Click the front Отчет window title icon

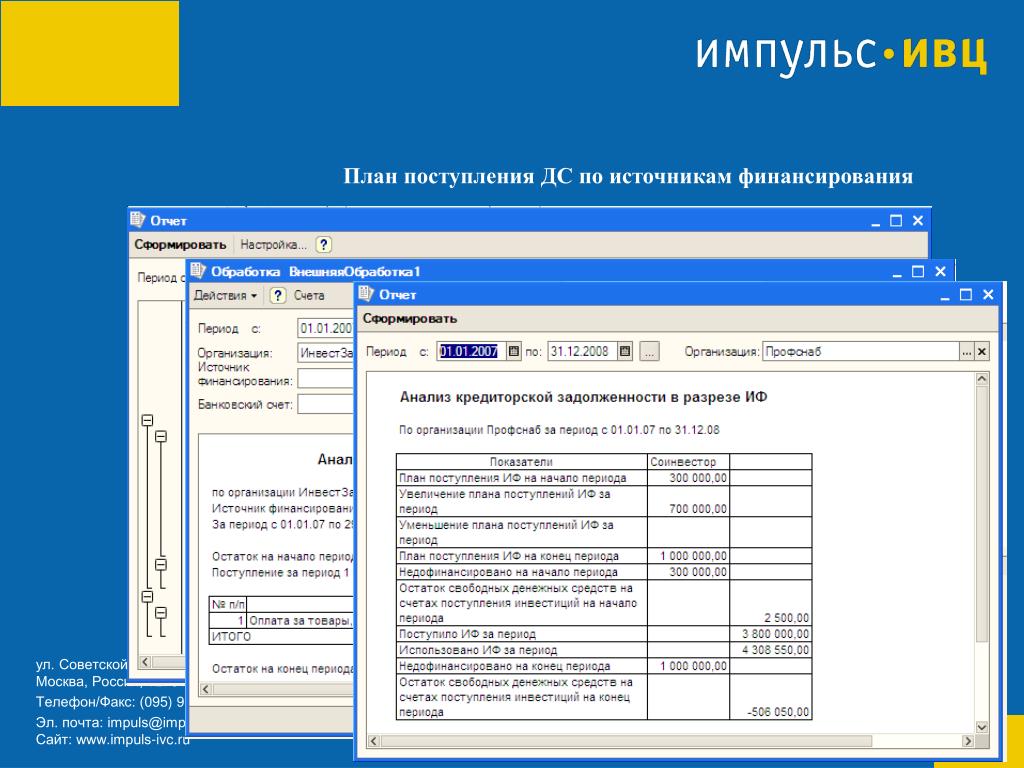pyautogui.click(x=366, y=294)
